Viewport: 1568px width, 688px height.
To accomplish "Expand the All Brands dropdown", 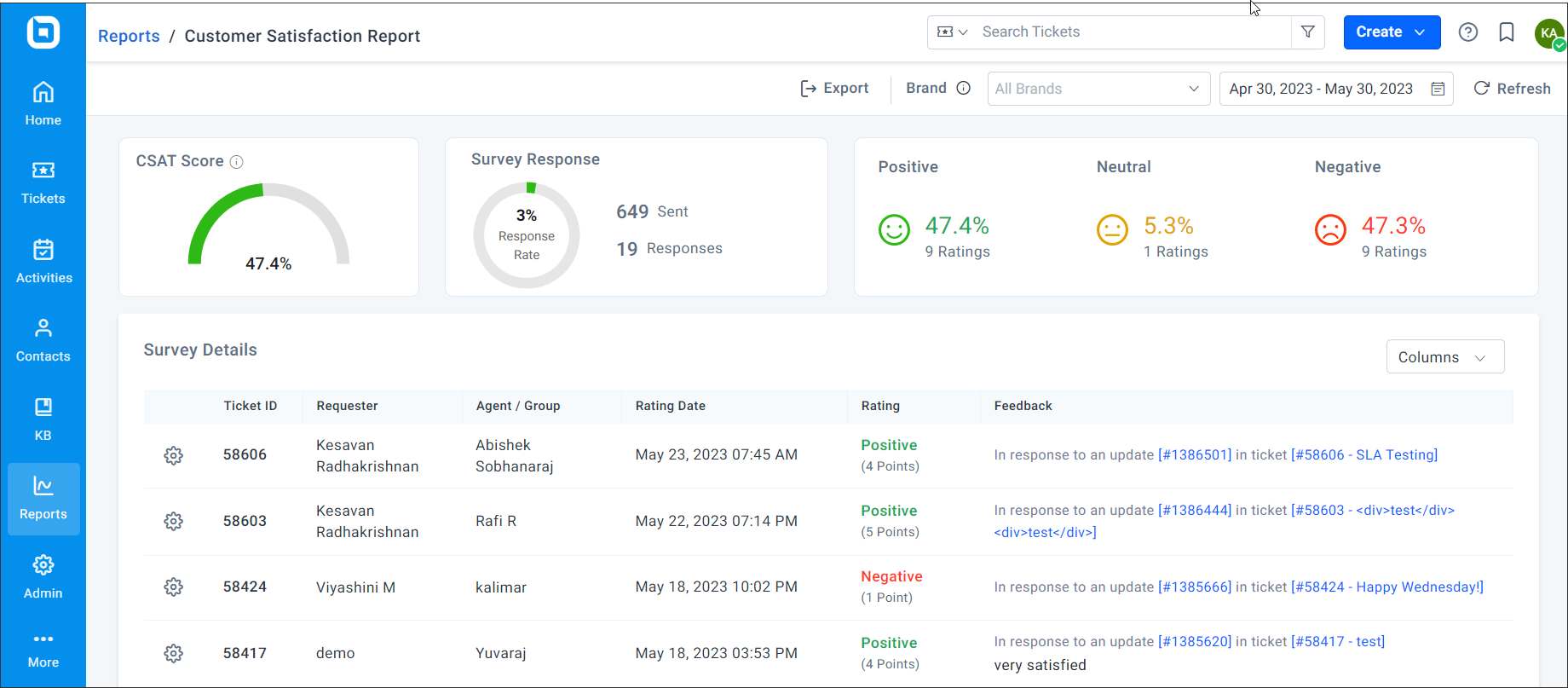I will (x=1098, y=89).
